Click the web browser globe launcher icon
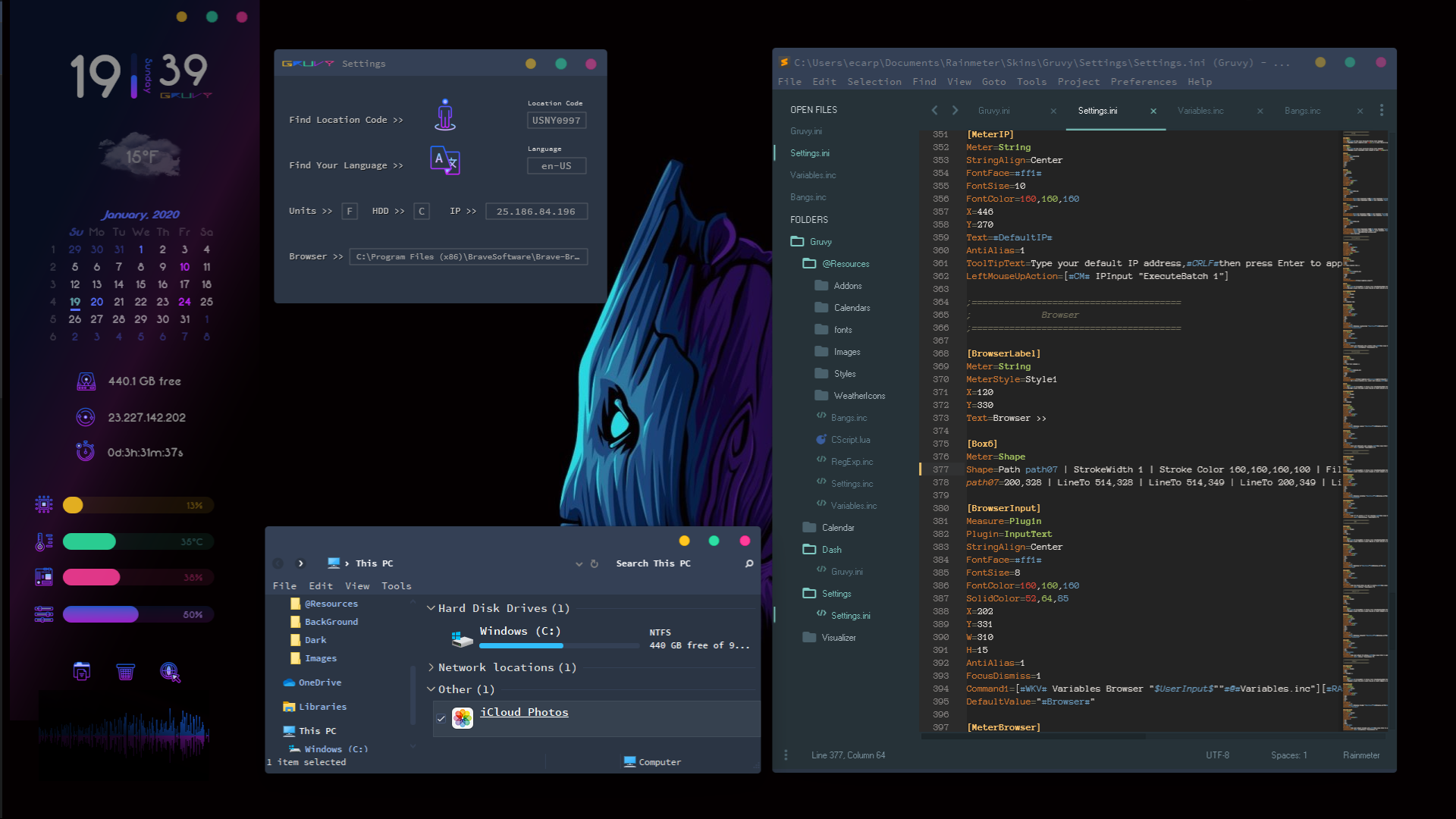Image resolution: width=1456 pixels, height=819 pixels. [x=170, y=673]
